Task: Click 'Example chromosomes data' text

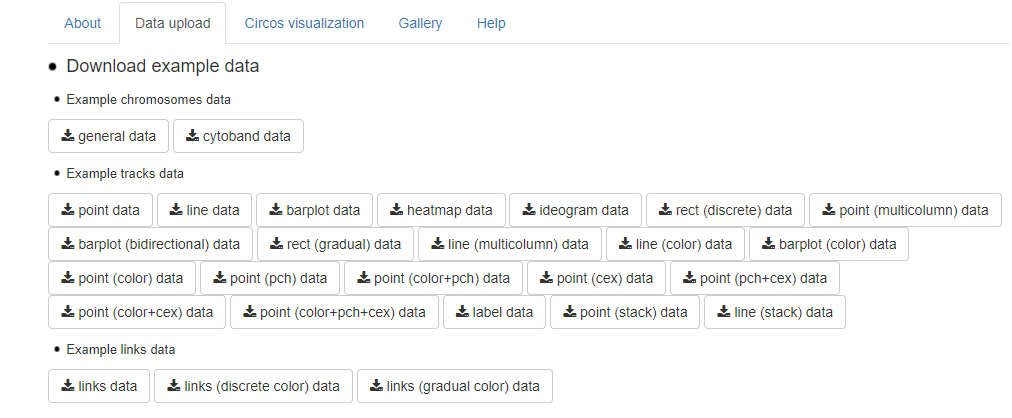Action: 148,100
